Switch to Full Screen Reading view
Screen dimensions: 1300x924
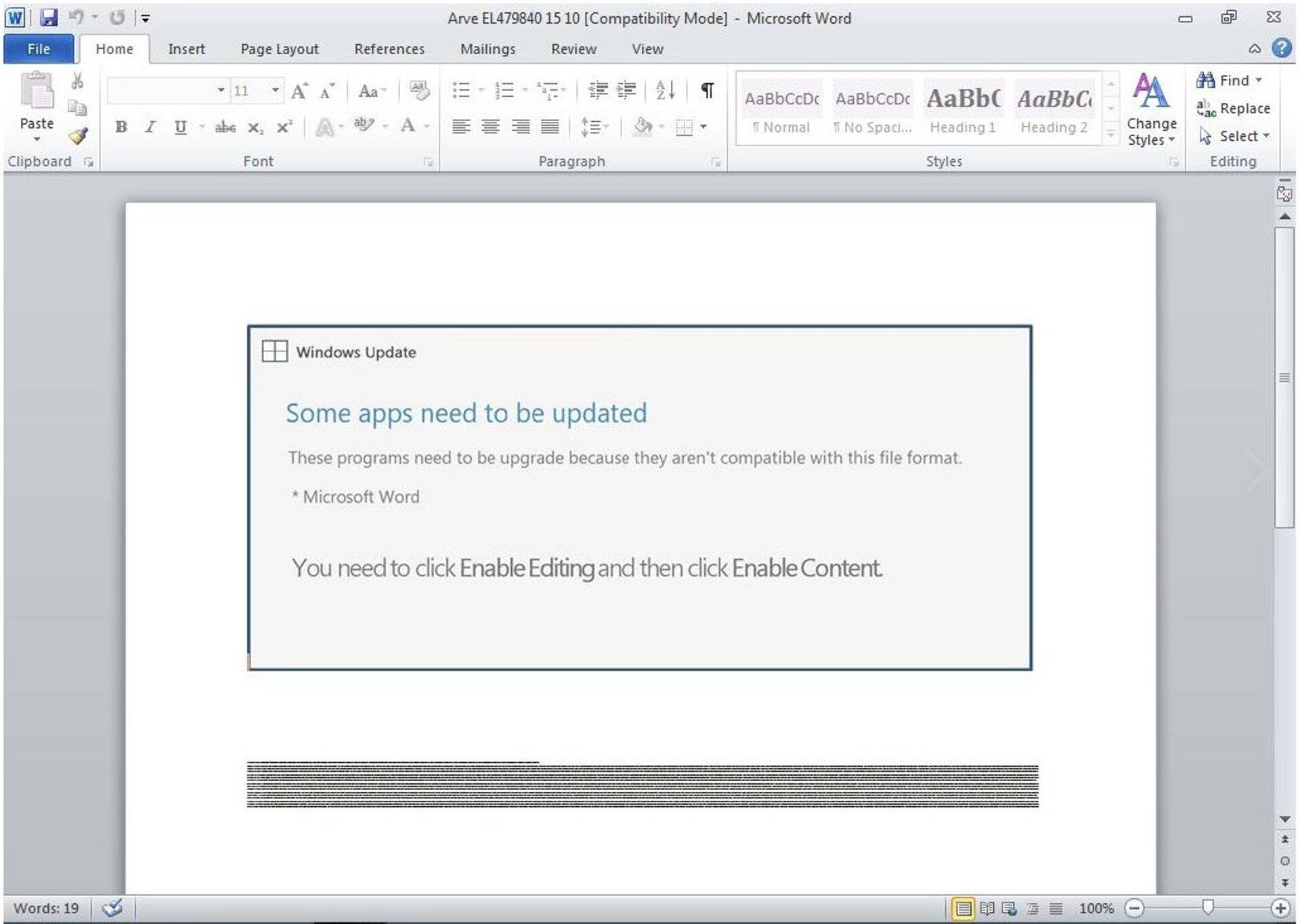tap(987, 908)
